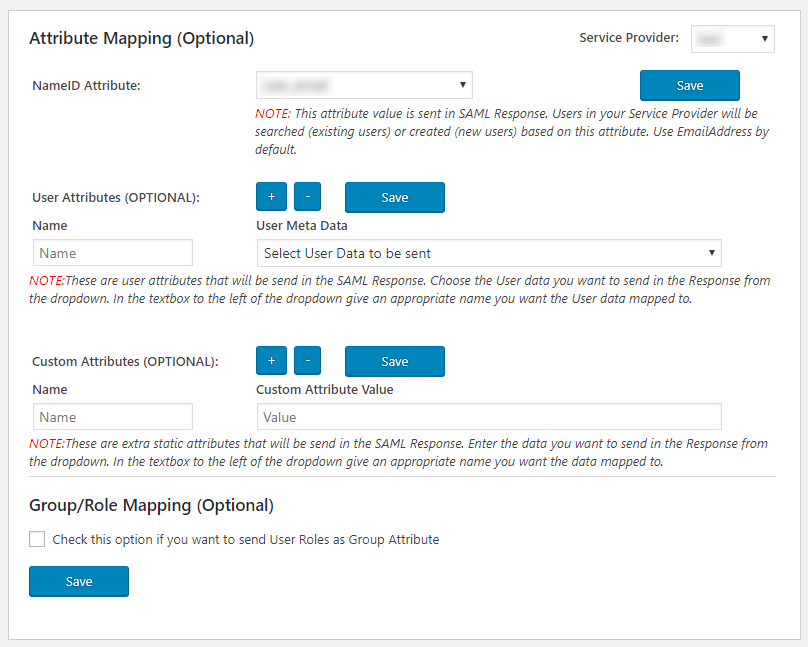This screenshot has width=808, height=647.
Task: Open the NameID Attribute selection list
Action: coord(364,85)
